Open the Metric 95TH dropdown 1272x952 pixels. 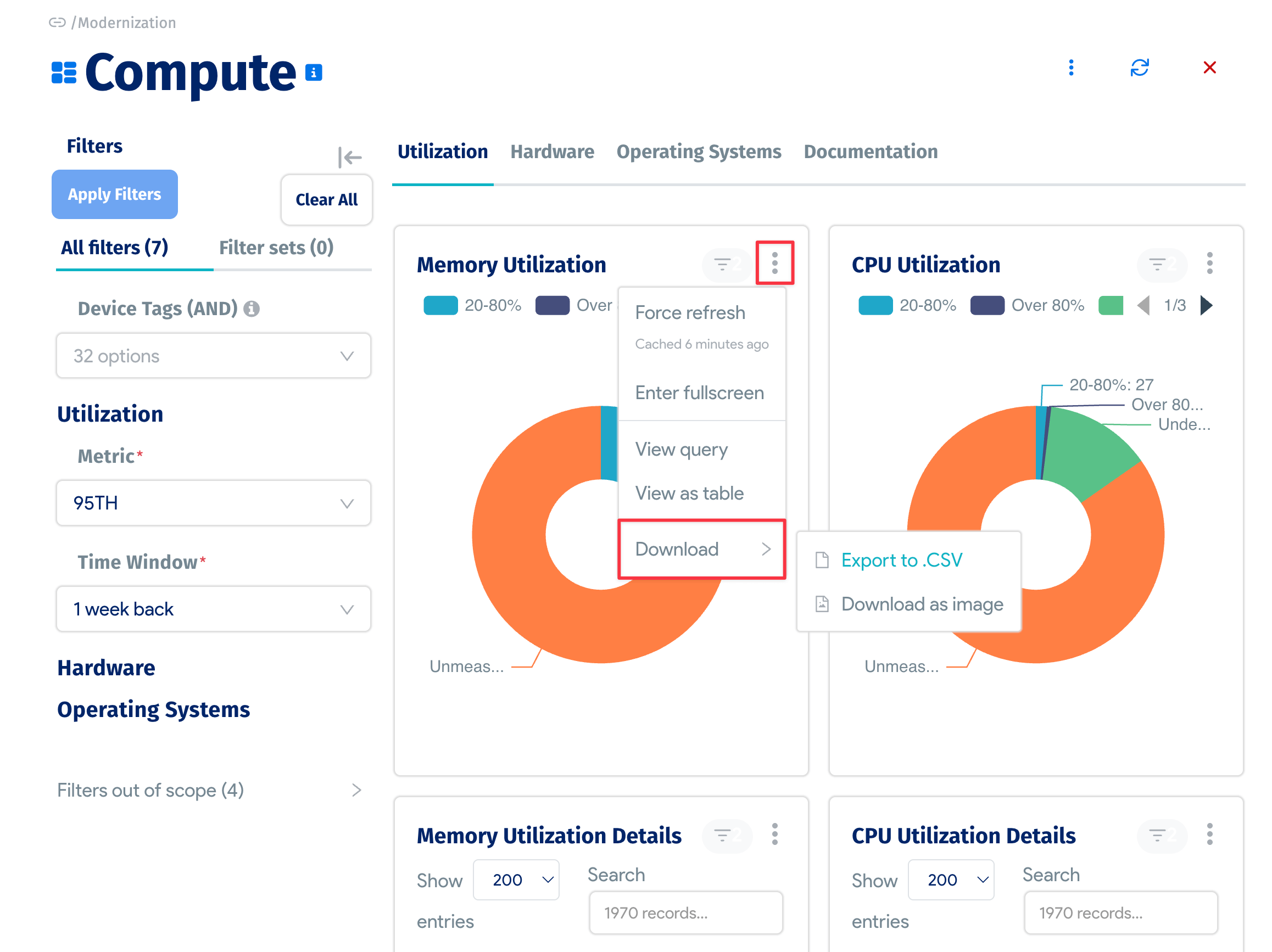click(213, 503)
